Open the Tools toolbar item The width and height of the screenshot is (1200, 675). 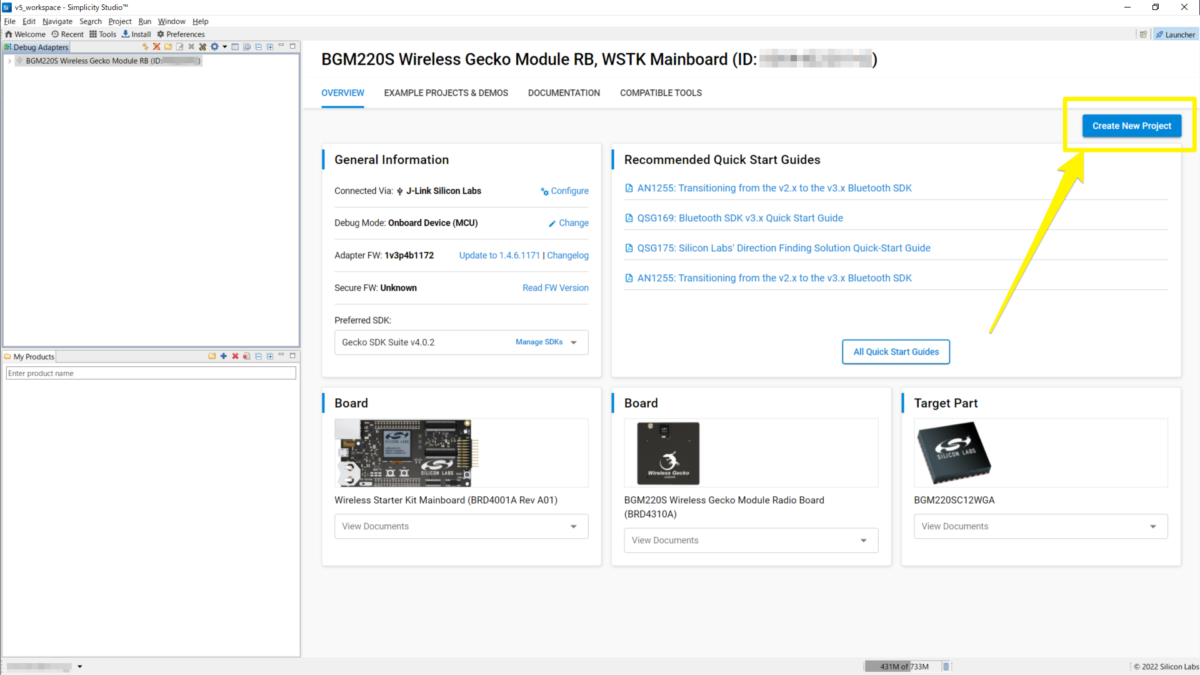pos(103,34)
